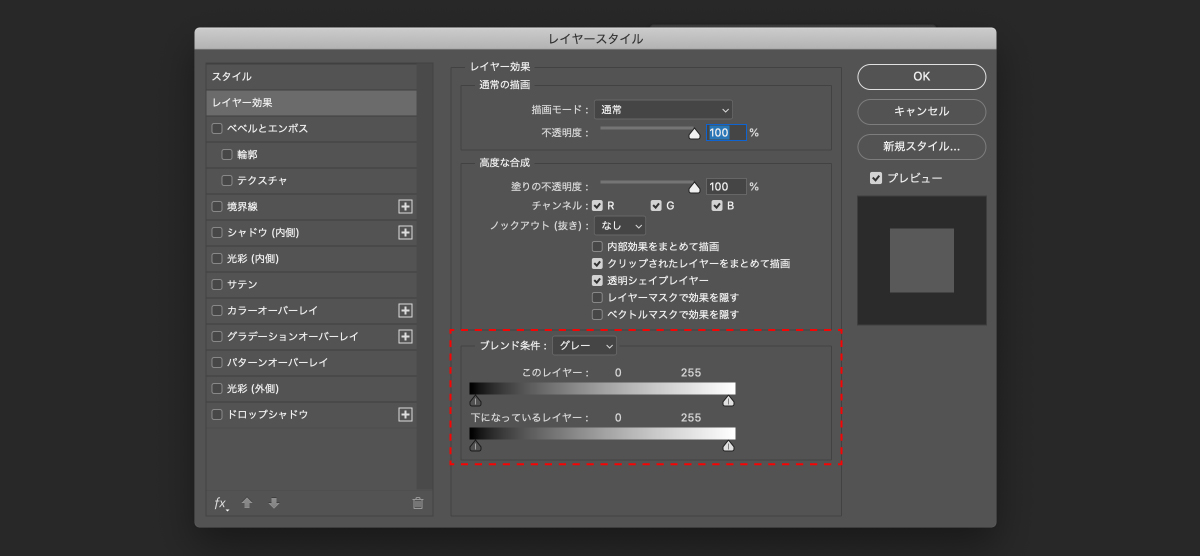Enable the シャドウ (内側) checkbox
The width and height of the screenshot is (1200, 556).
(x=217, y=233)
